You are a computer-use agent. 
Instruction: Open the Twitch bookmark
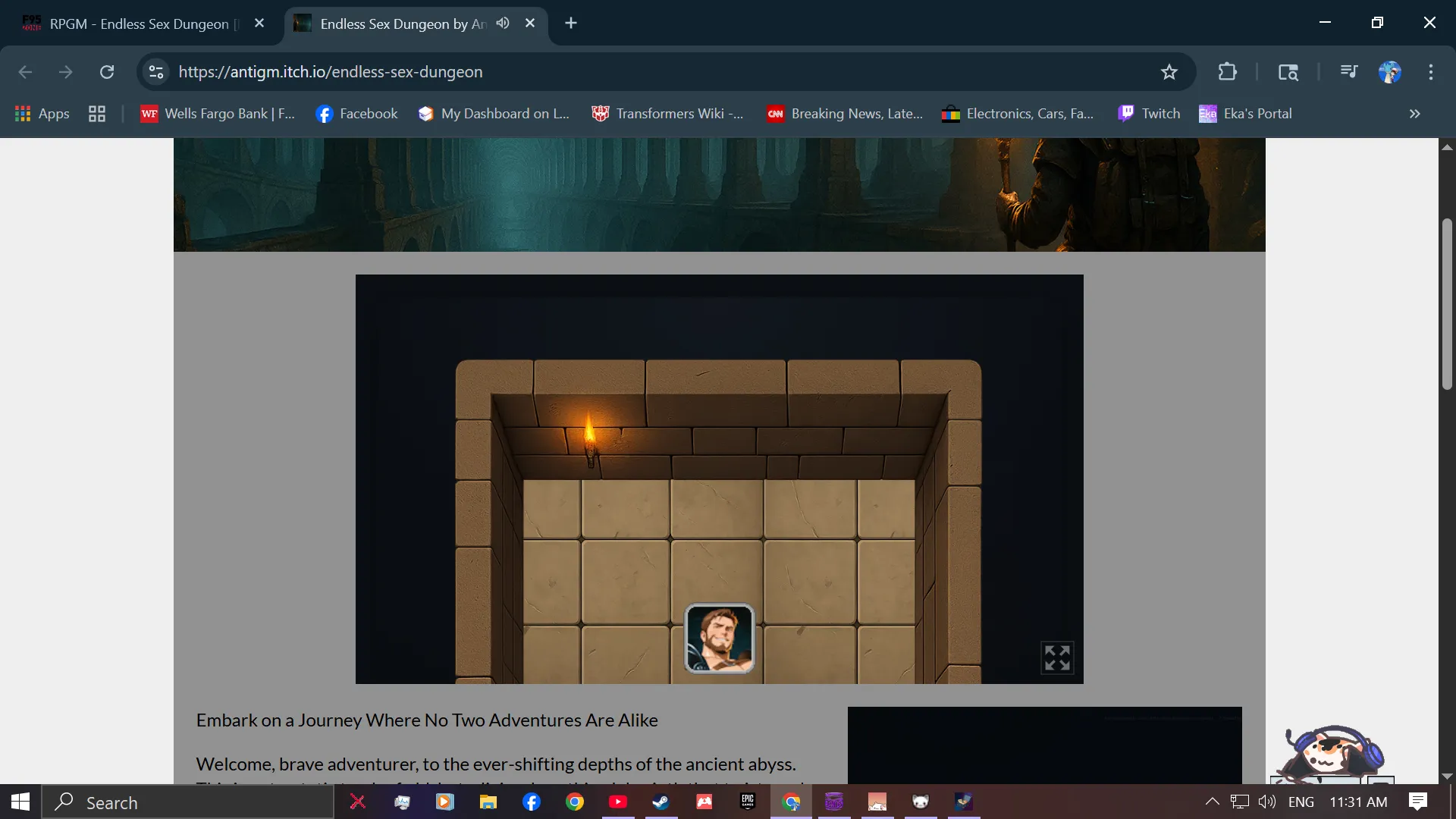click(x=1149, y=114)
